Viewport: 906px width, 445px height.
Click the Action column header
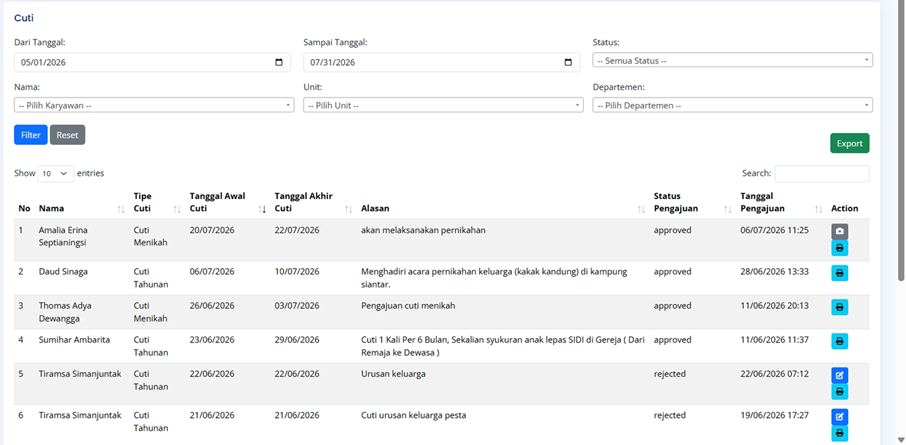click(845, 208)
